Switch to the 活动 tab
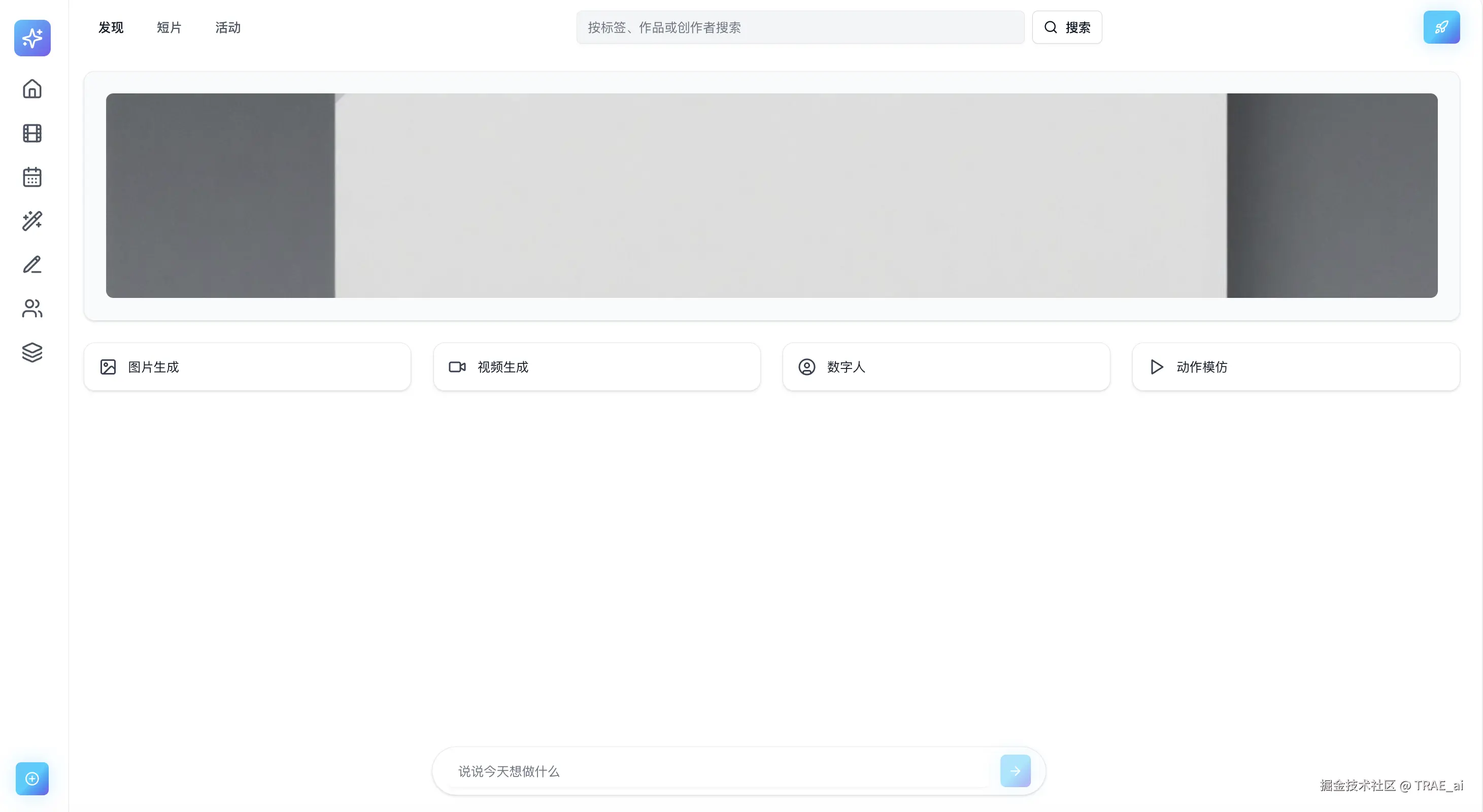The width and height of the screenshot is (1483, 812). click(228, 27)
